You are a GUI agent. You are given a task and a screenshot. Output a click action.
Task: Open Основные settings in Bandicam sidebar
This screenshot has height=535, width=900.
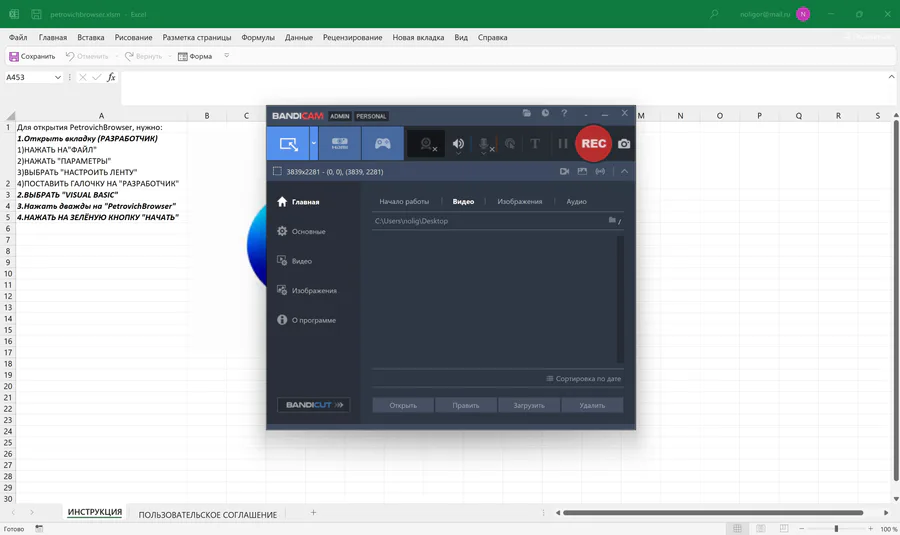tap(301, 231)
